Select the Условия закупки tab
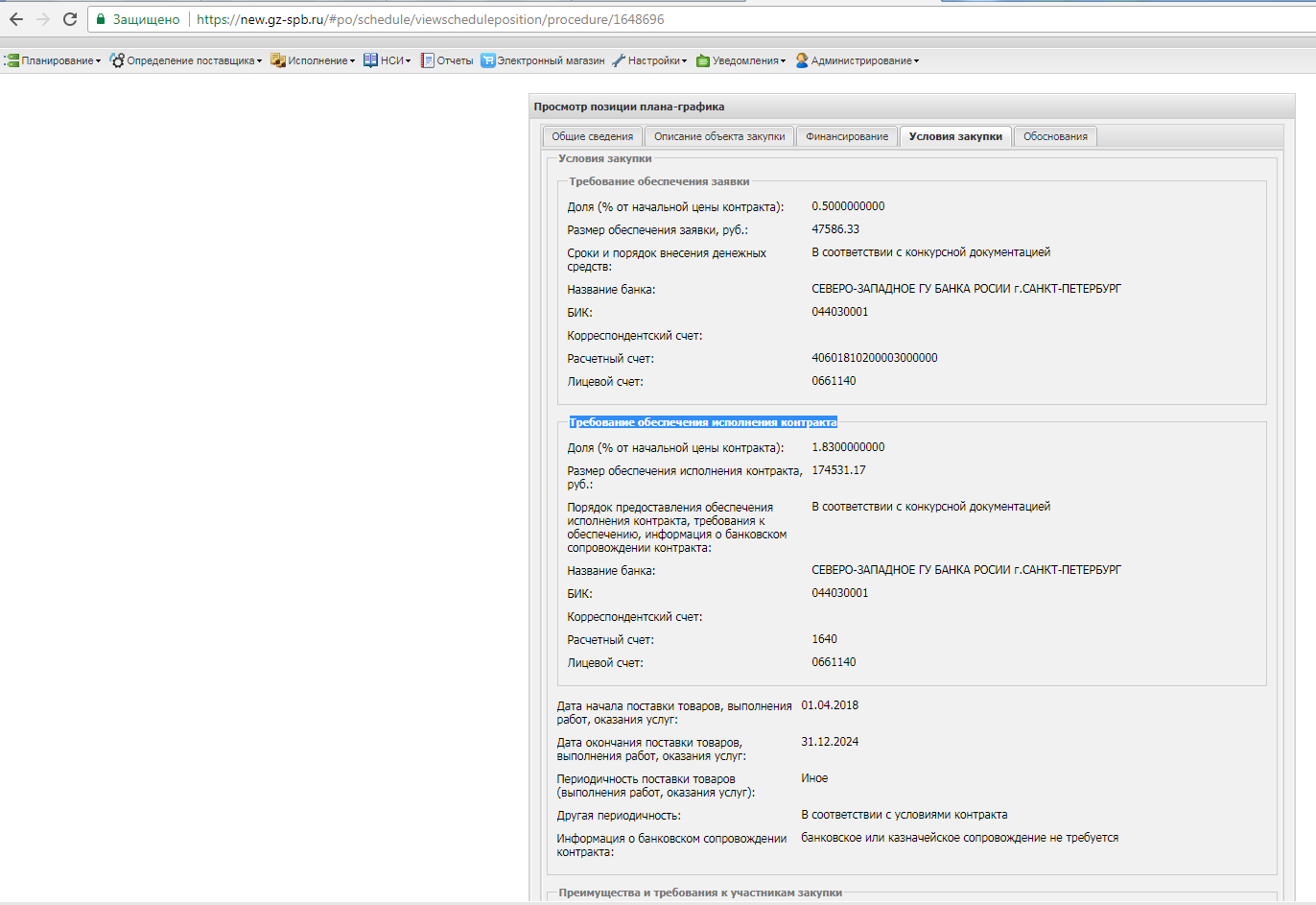 pos(955,136)
